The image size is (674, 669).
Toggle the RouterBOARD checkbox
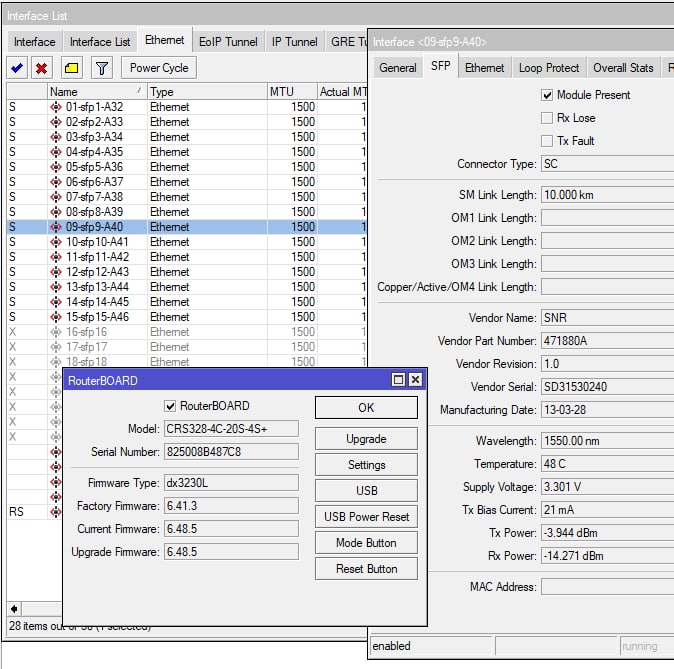[x=170, y=406]
